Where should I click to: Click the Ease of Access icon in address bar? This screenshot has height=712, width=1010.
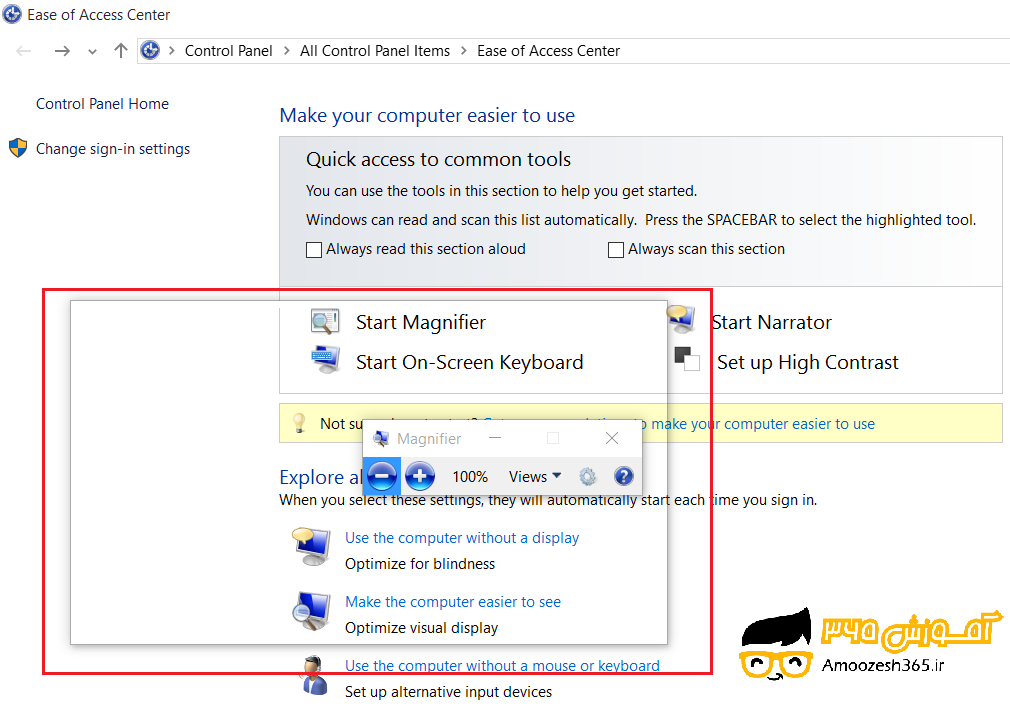[150, 50]
